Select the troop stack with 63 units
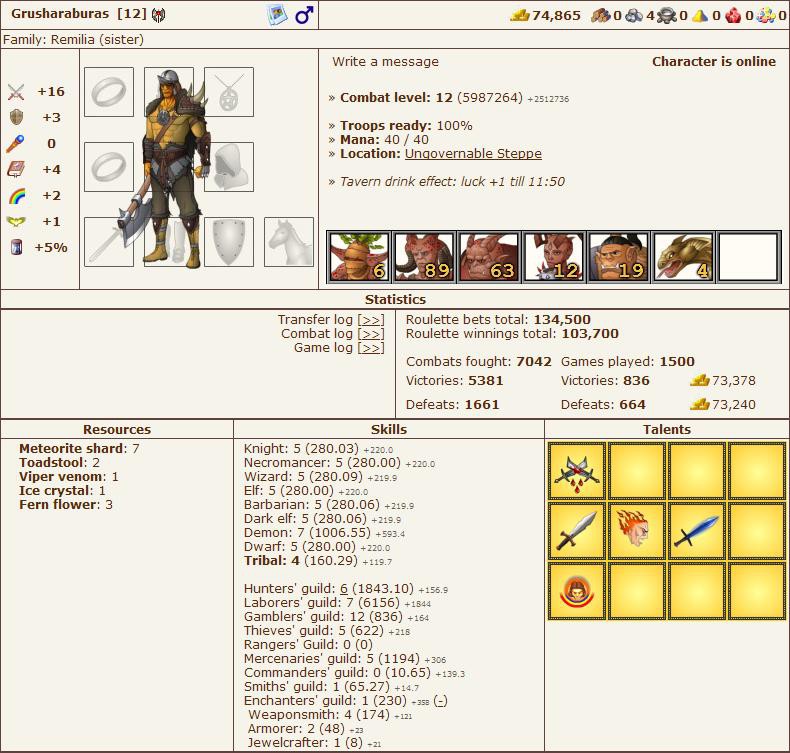The height and width of the screenshot is (753, 790). point(489,257)
